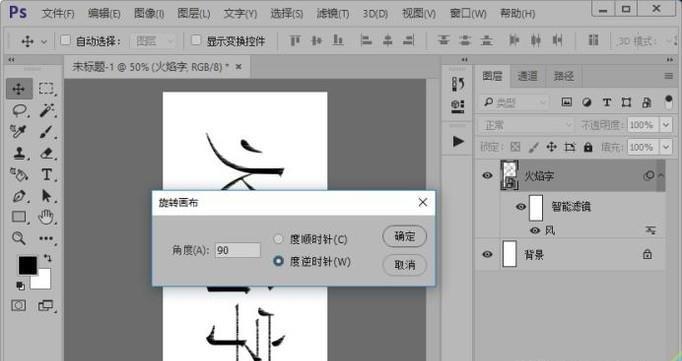Open the fill 填充 dropdown arrow
682x361 pixels.
pyautogui.click(x=666, y=147)
